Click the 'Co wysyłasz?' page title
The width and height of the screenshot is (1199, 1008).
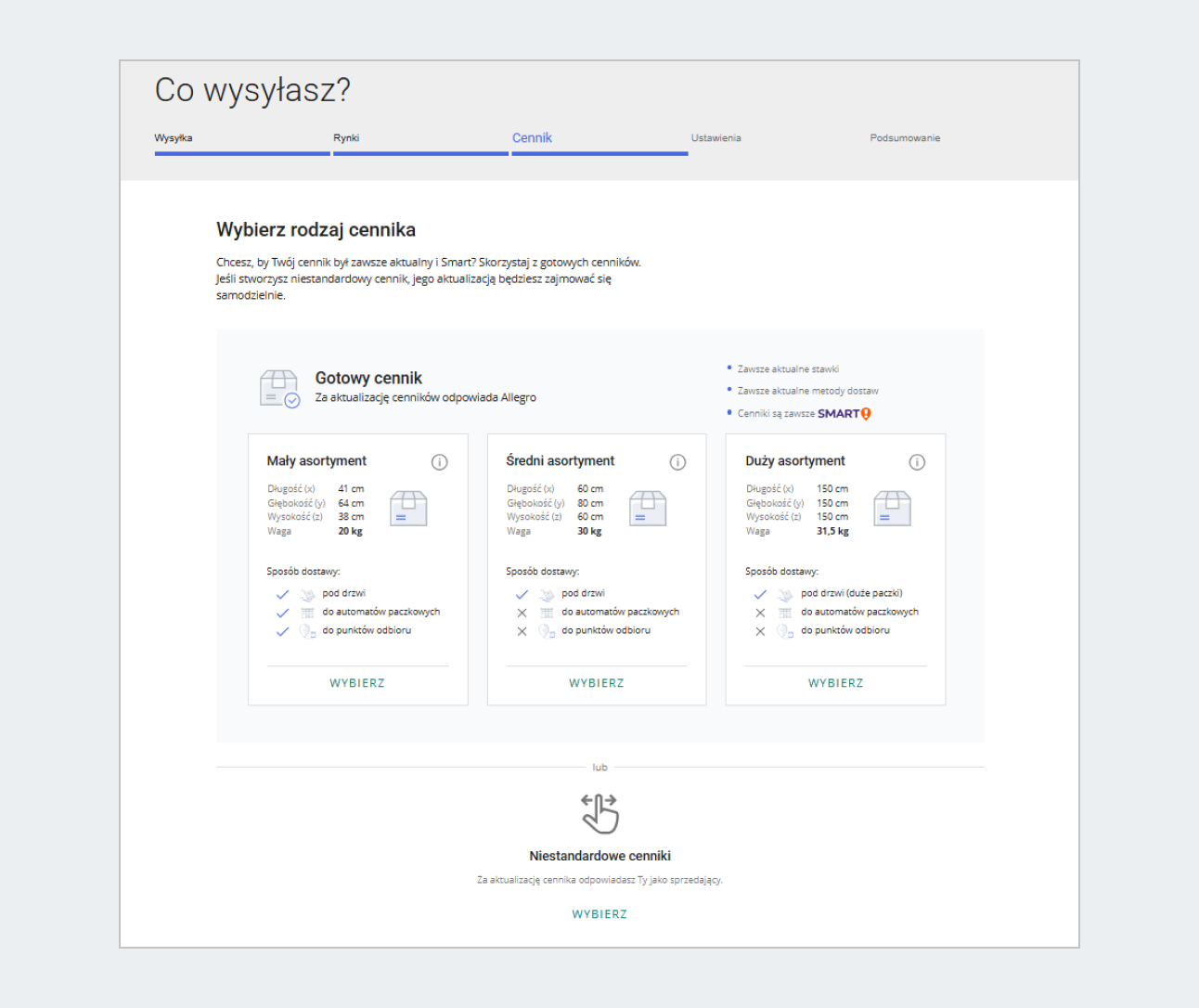tap(252, 90)
